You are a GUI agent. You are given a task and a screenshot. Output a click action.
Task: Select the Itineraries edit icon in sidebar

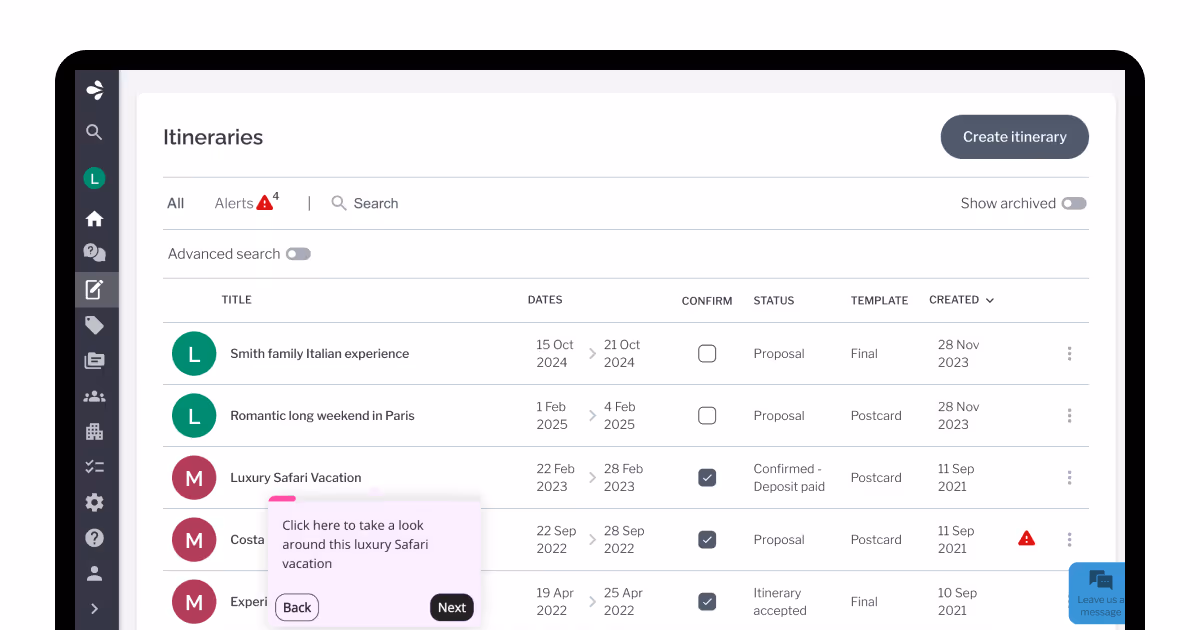(x=94, y=290)
